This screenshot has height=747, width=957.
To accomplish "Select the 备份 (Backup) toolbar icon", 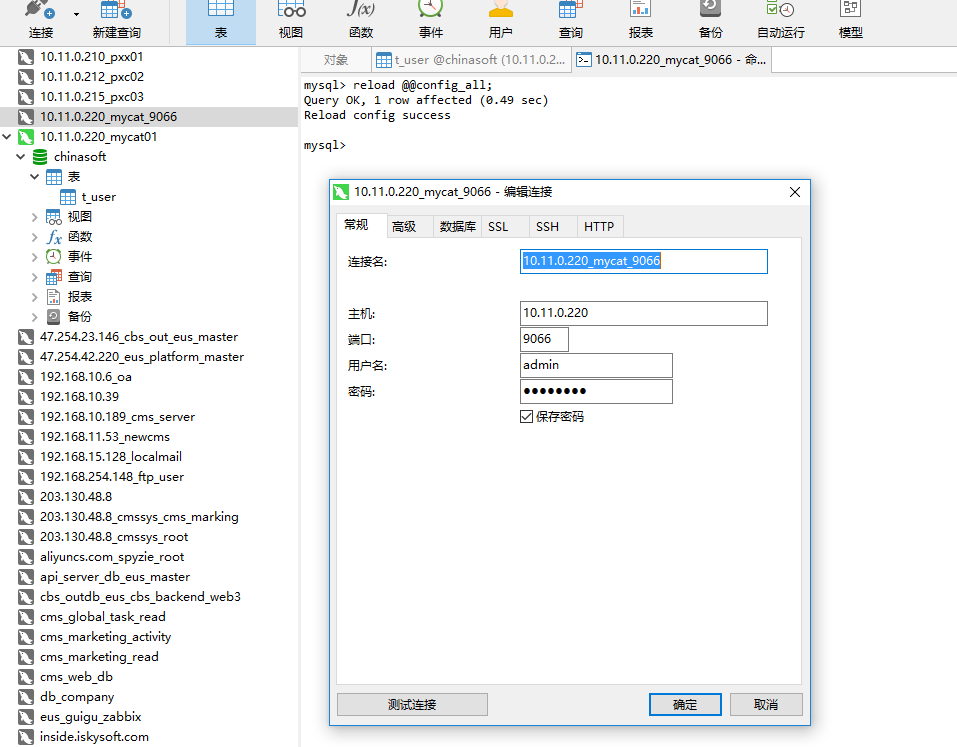I will point(710,9).
